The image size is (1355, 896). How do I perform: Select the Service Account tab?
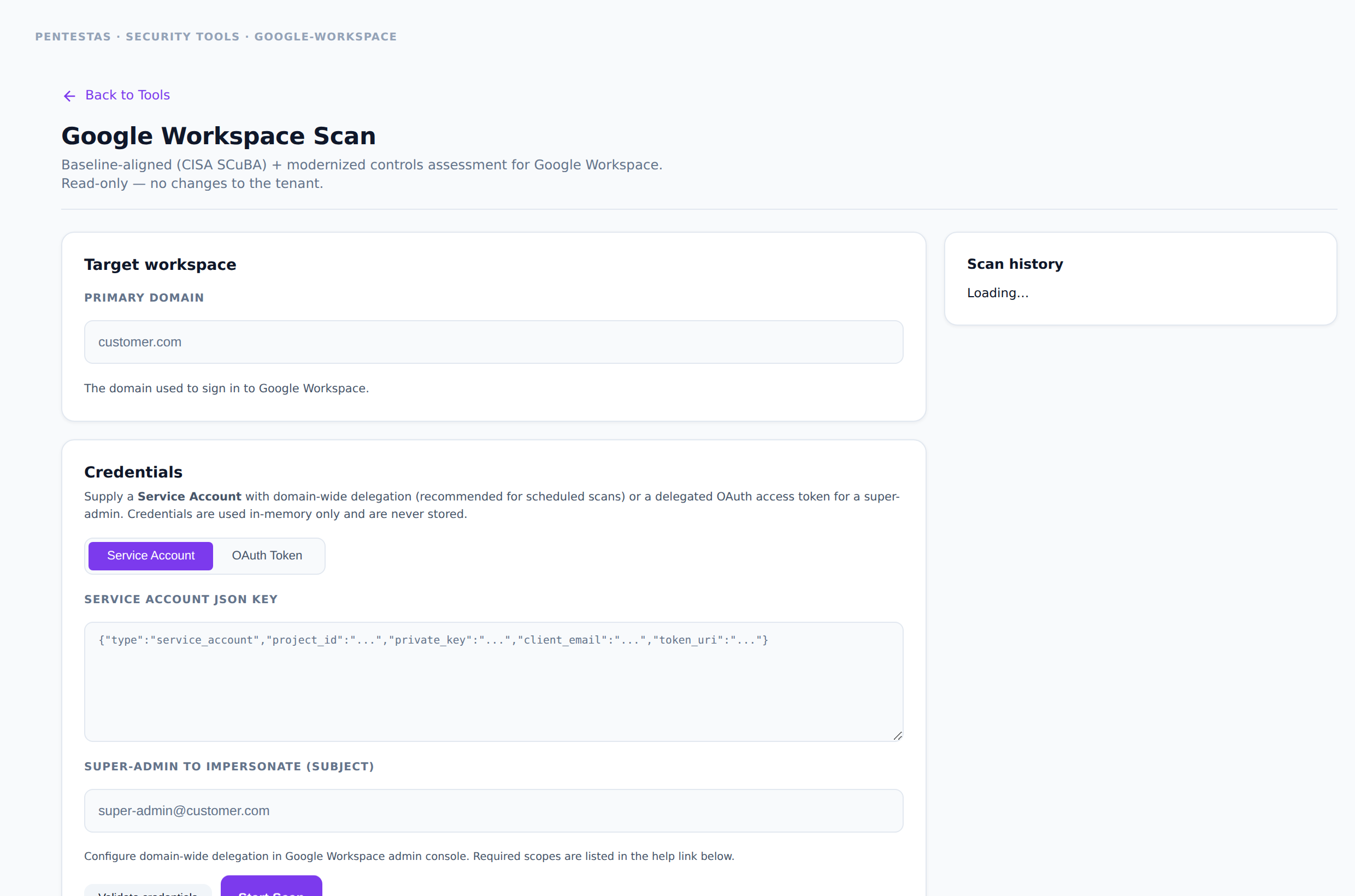pos(151,556)
